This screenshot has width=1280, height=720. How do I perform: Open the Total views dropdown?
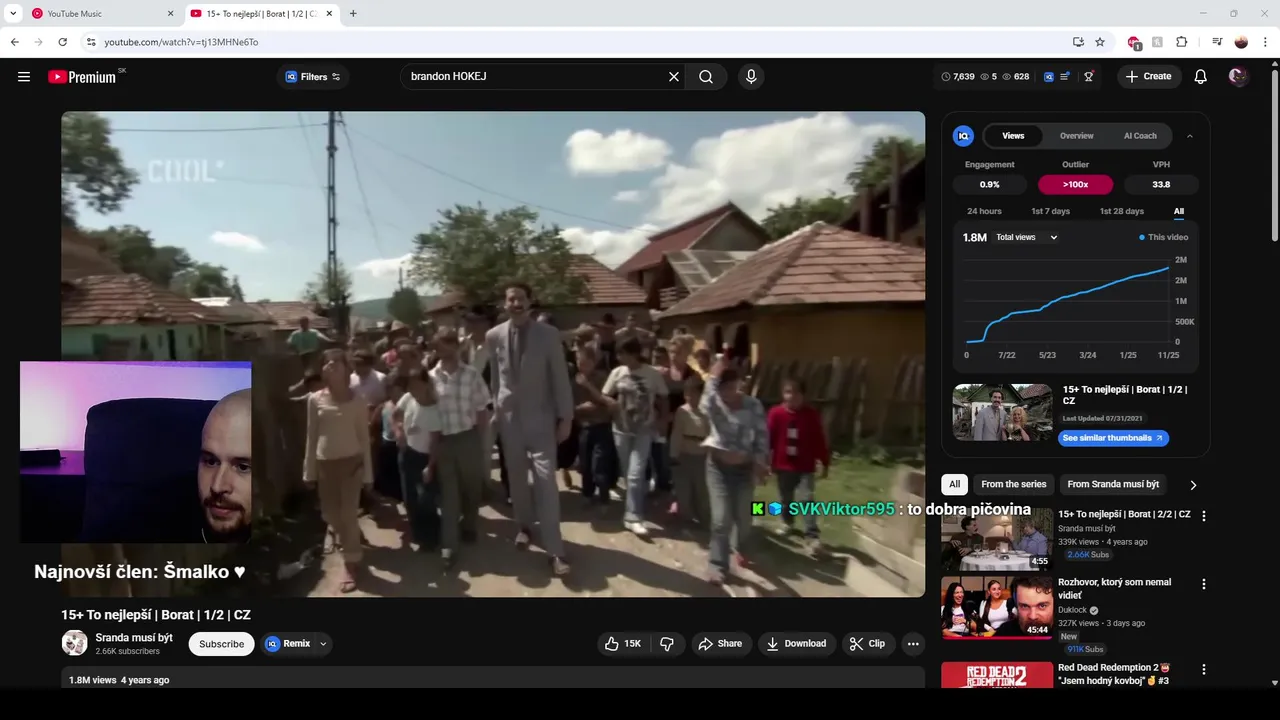tap(1027, 237)
